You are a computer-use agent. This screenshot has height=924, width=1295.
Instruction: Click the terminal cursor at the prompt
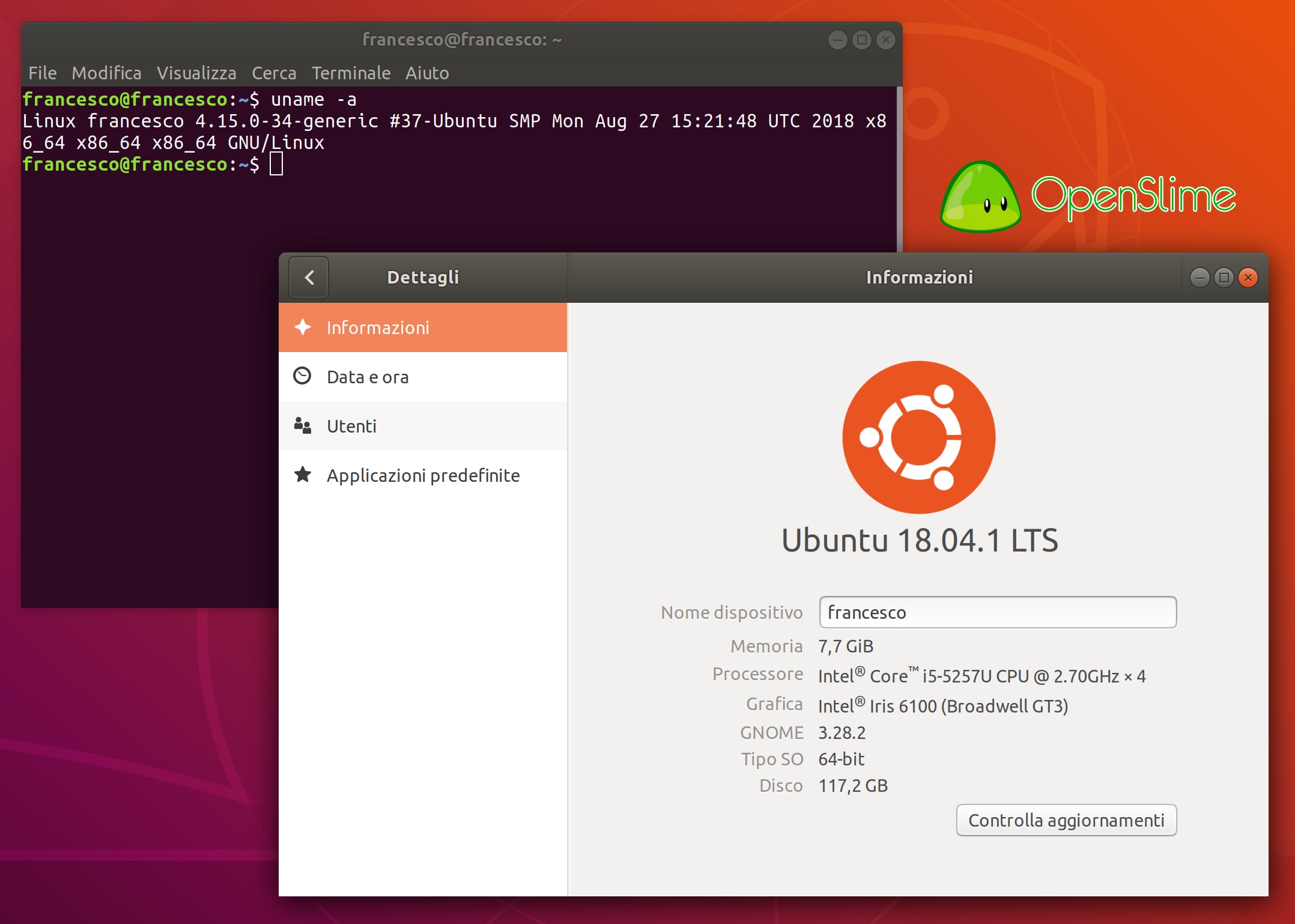[x=276, y=164]
